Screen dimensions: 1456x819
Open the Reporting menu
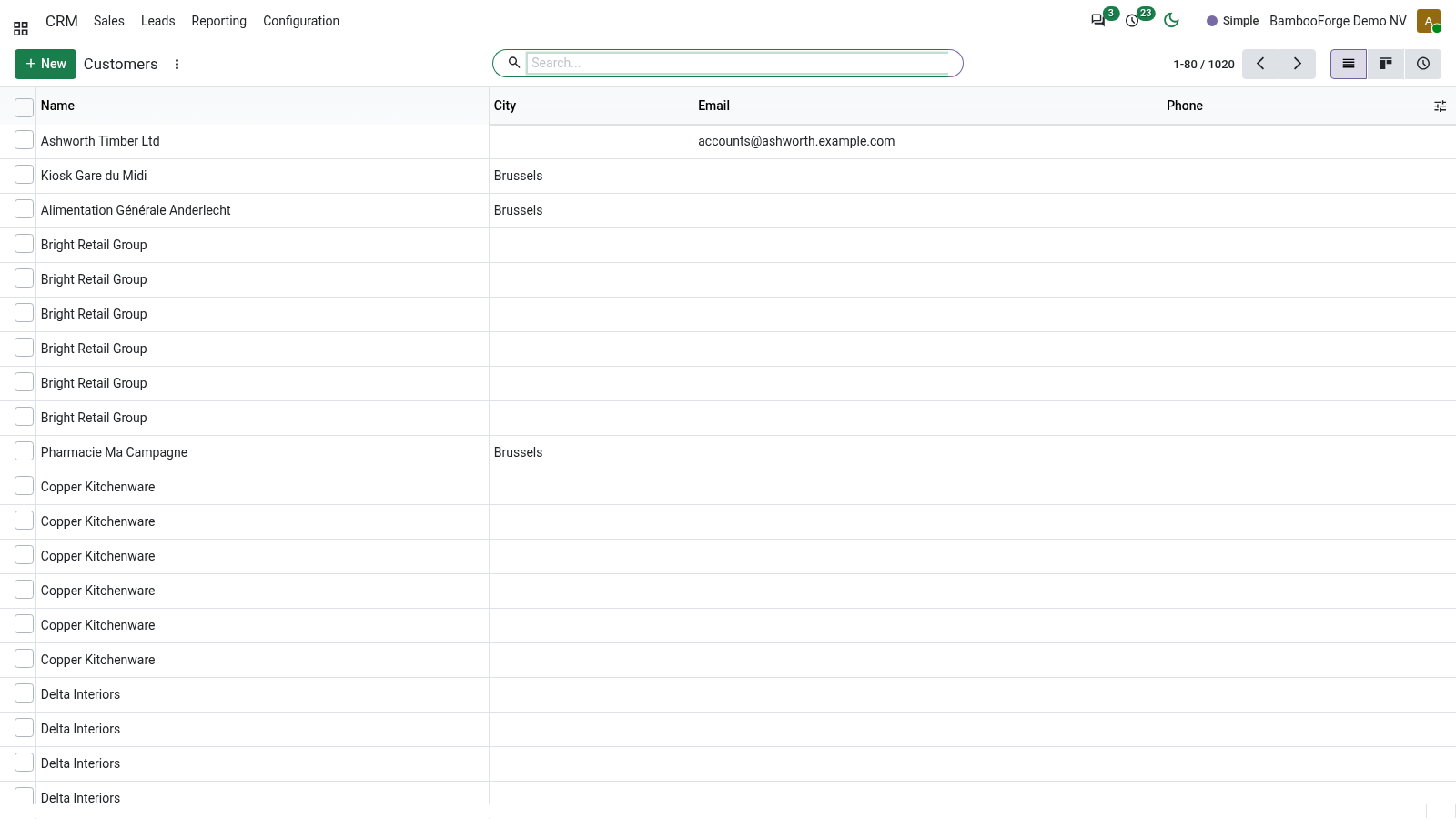[x=218, y=21]
